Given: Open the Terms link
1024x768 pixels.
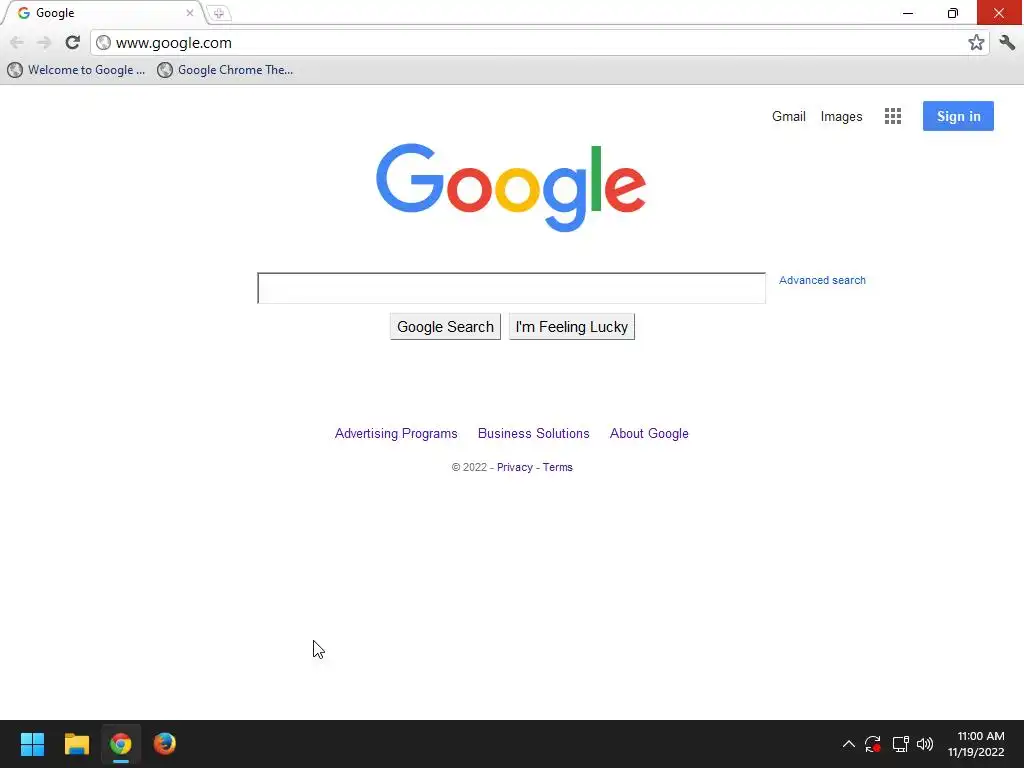Looking at the screenshot, I should (558, 468).
